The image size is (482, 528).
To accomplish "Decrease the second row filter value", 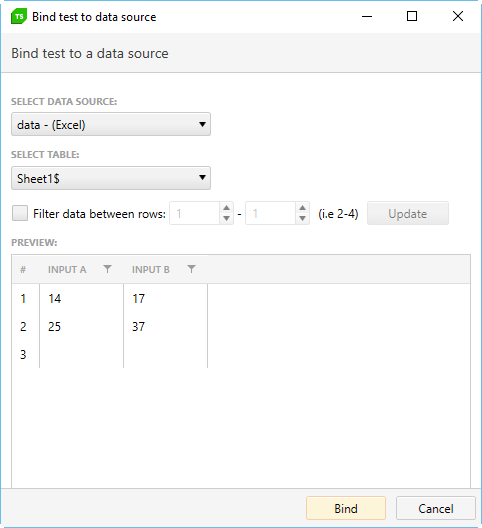I will pyautogui.click(x=302, y=219).
